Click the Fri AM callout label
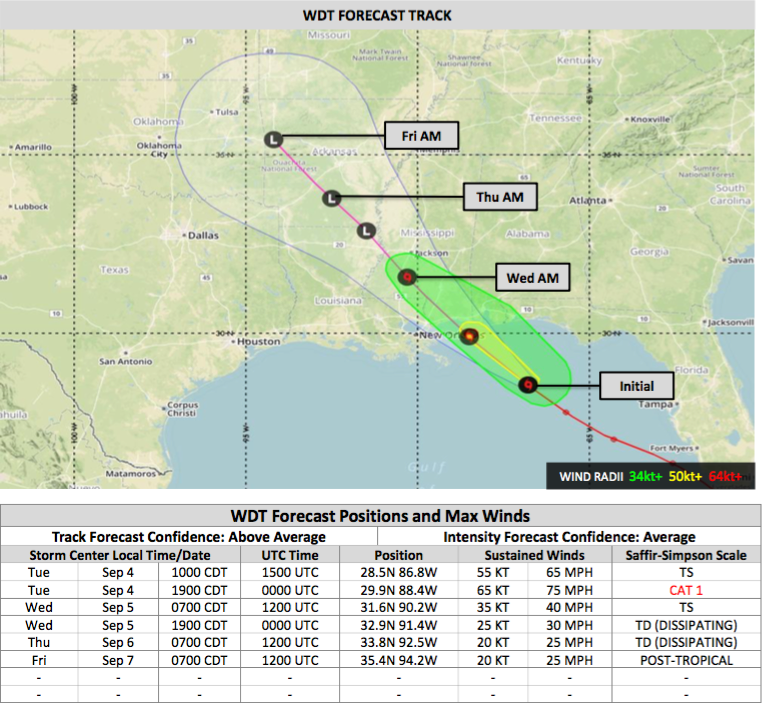 coord(421,136)
